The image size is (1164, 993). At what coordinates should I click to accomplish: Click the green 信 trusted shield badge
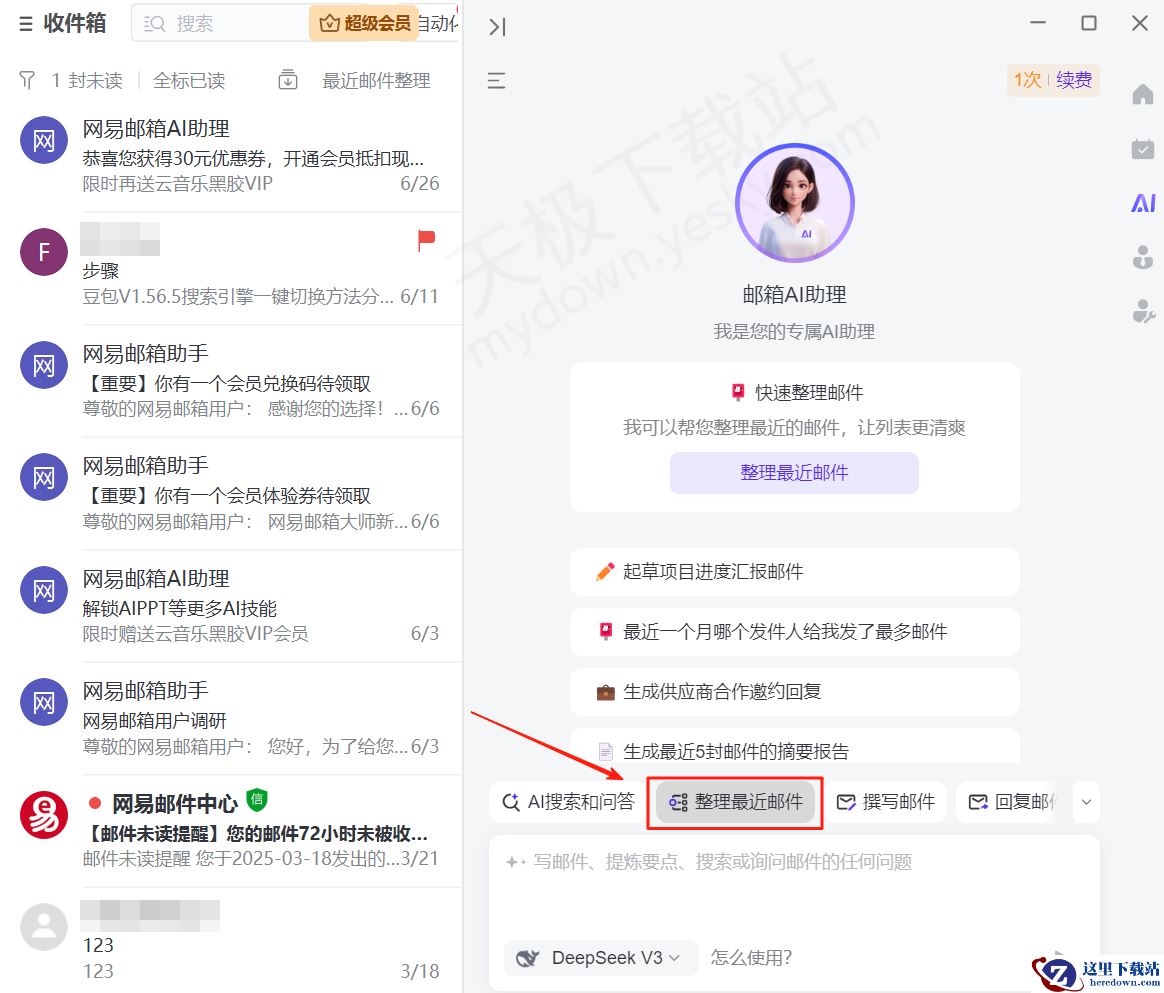[x=257, y=799]
